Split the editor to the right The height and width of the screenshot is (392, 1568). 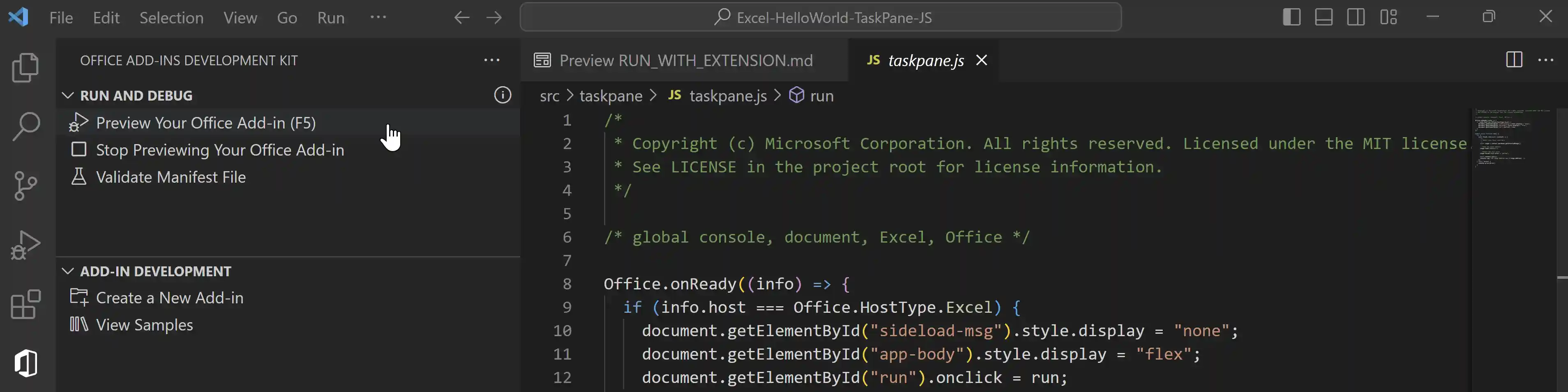tap(1514, 60)
